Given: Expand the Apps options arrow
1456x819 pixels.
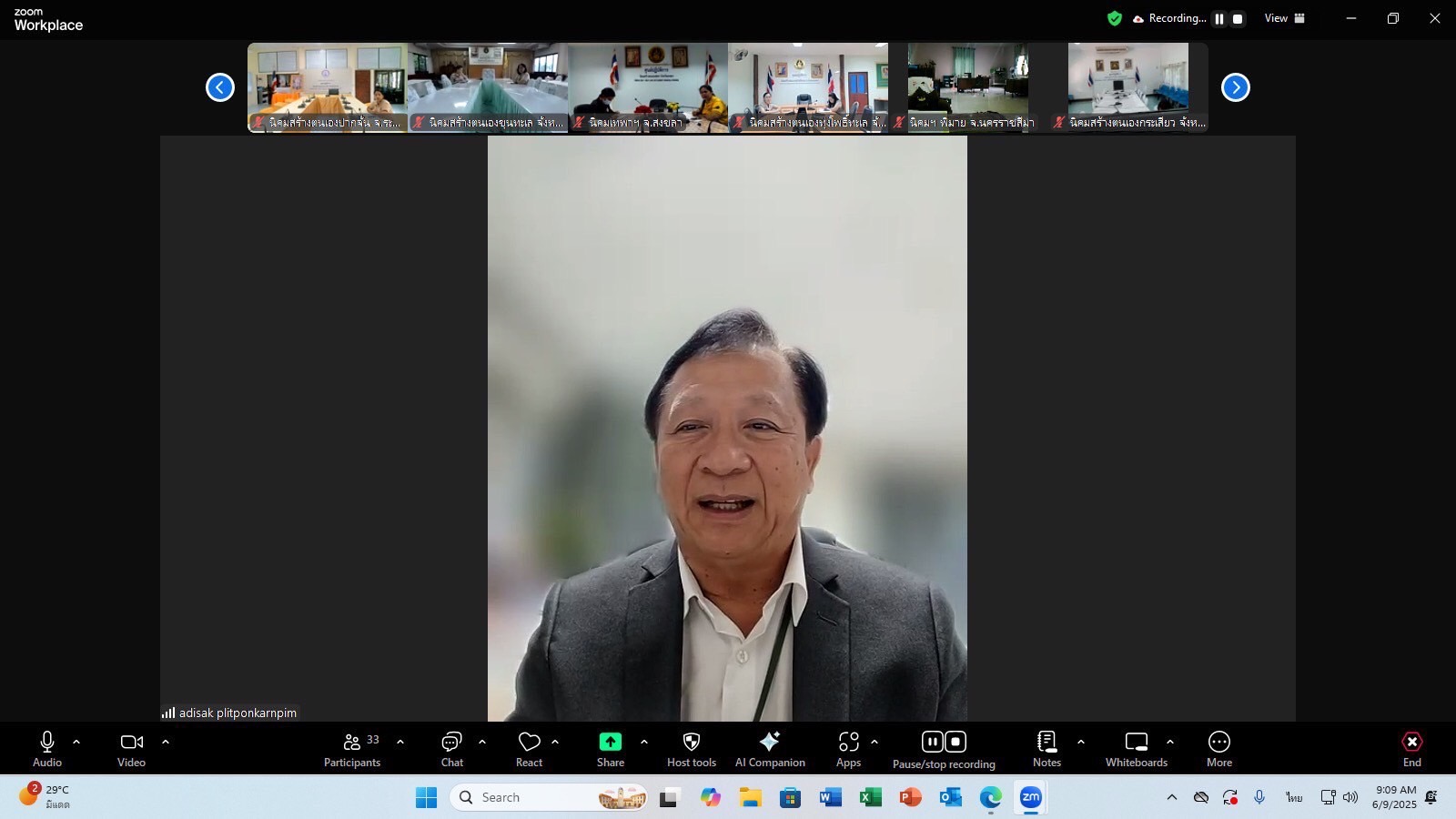Looking at the screenshot, I should 875,742.
